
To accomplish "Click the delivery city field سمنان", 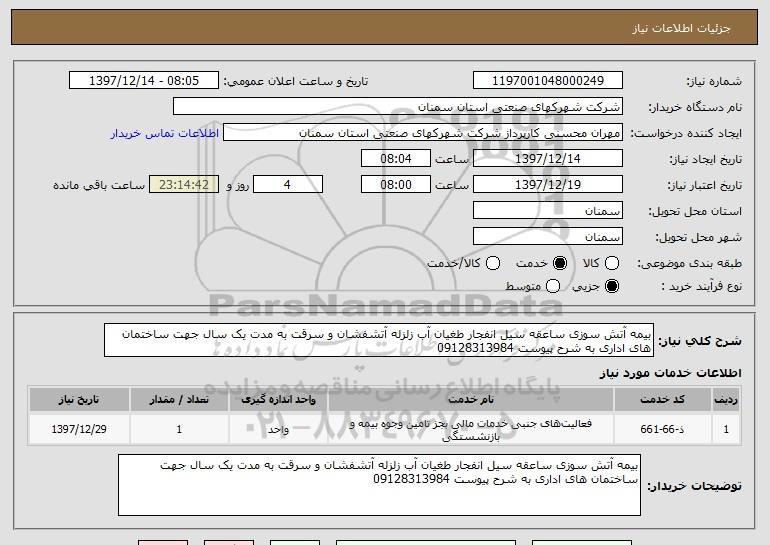I will [x=548, y=237].
